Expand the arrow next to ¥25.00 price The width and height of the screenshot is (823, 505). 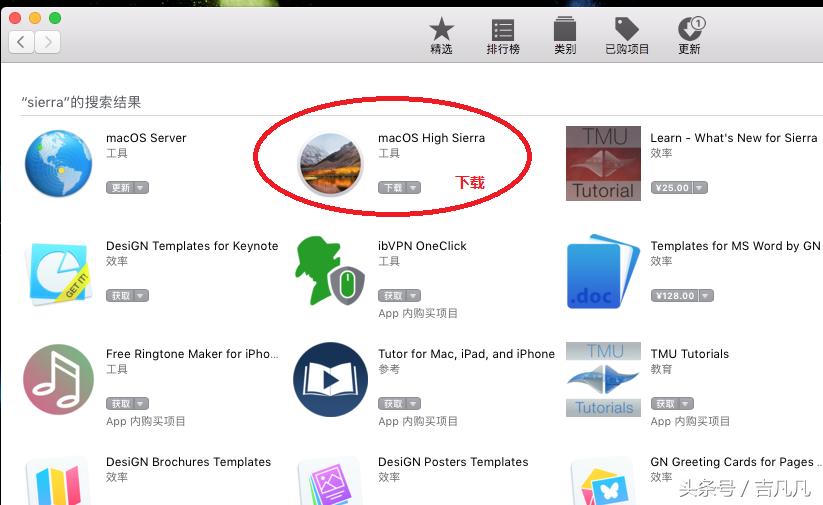tap(700, 187)
